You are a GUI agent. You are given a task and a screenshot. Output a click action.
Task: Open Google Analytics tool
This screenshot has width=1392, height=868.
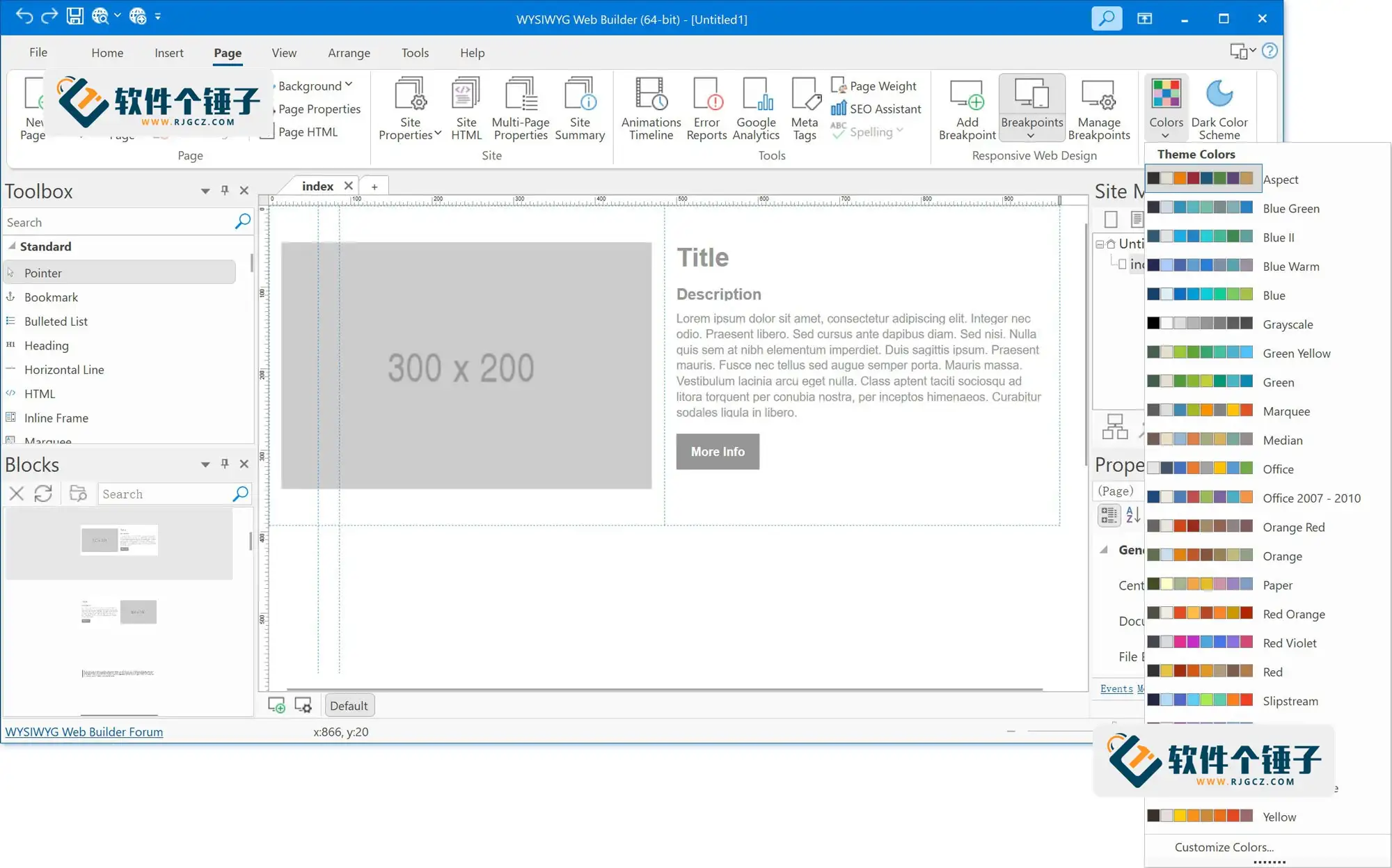click(756, 109)
